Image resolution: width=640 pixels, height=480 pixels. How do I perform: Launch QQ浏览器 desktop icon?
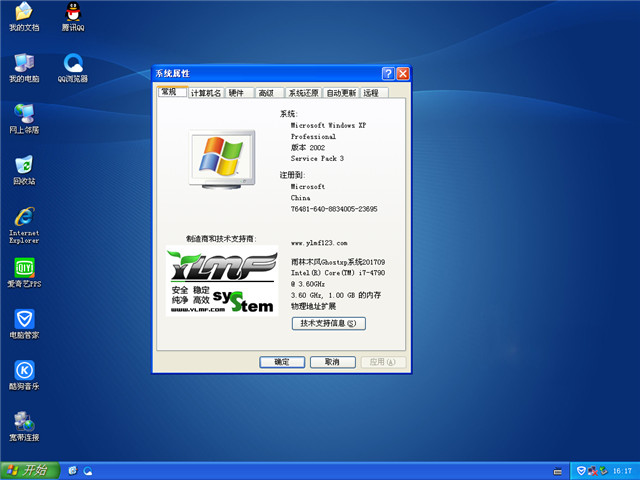click(73, 68)
